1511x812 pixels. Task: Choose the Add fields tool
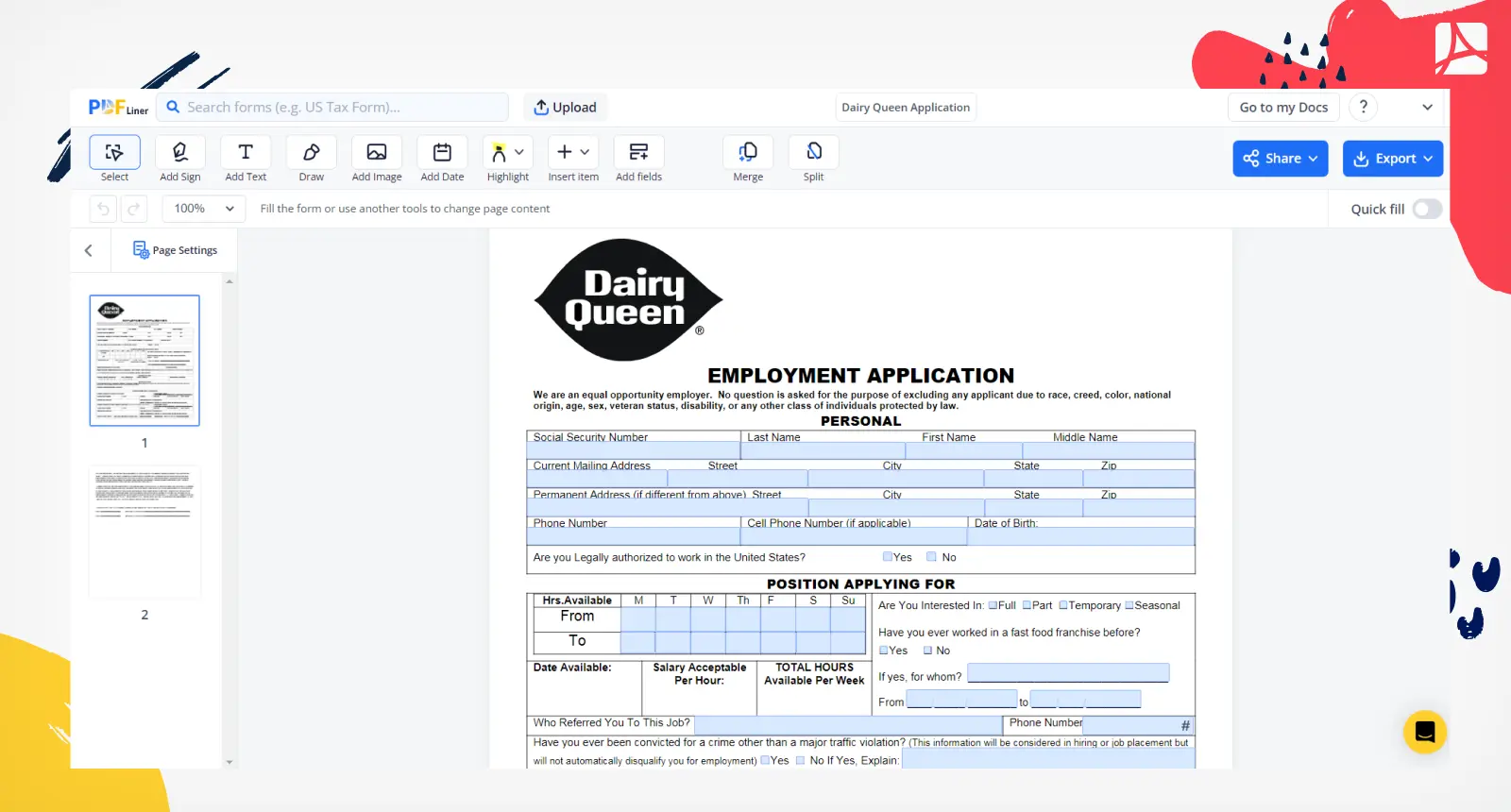point(638,159)
